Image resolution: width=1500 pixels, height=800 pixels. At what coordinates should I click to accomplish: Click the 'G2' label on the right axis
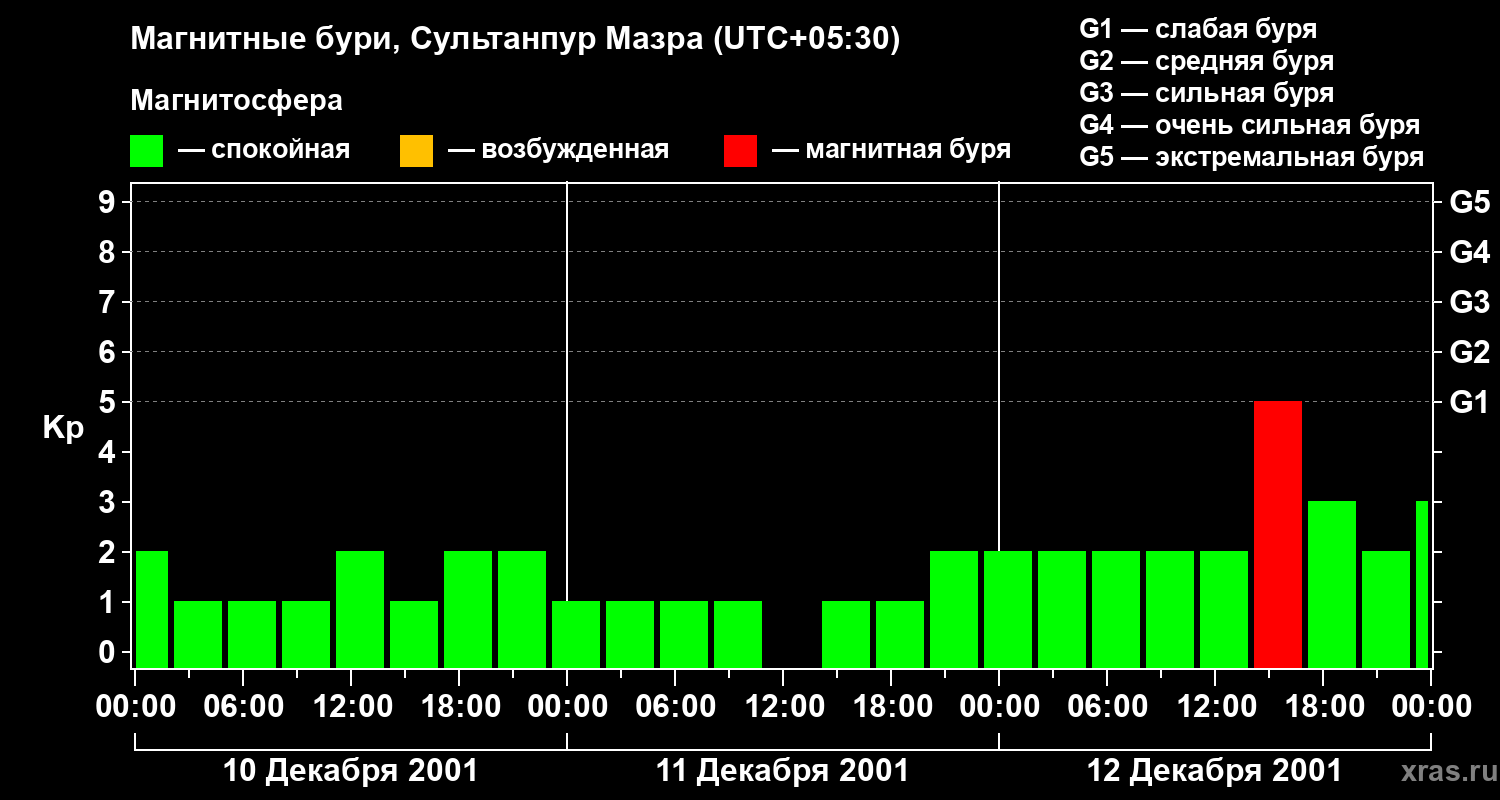click(1470, 352)
